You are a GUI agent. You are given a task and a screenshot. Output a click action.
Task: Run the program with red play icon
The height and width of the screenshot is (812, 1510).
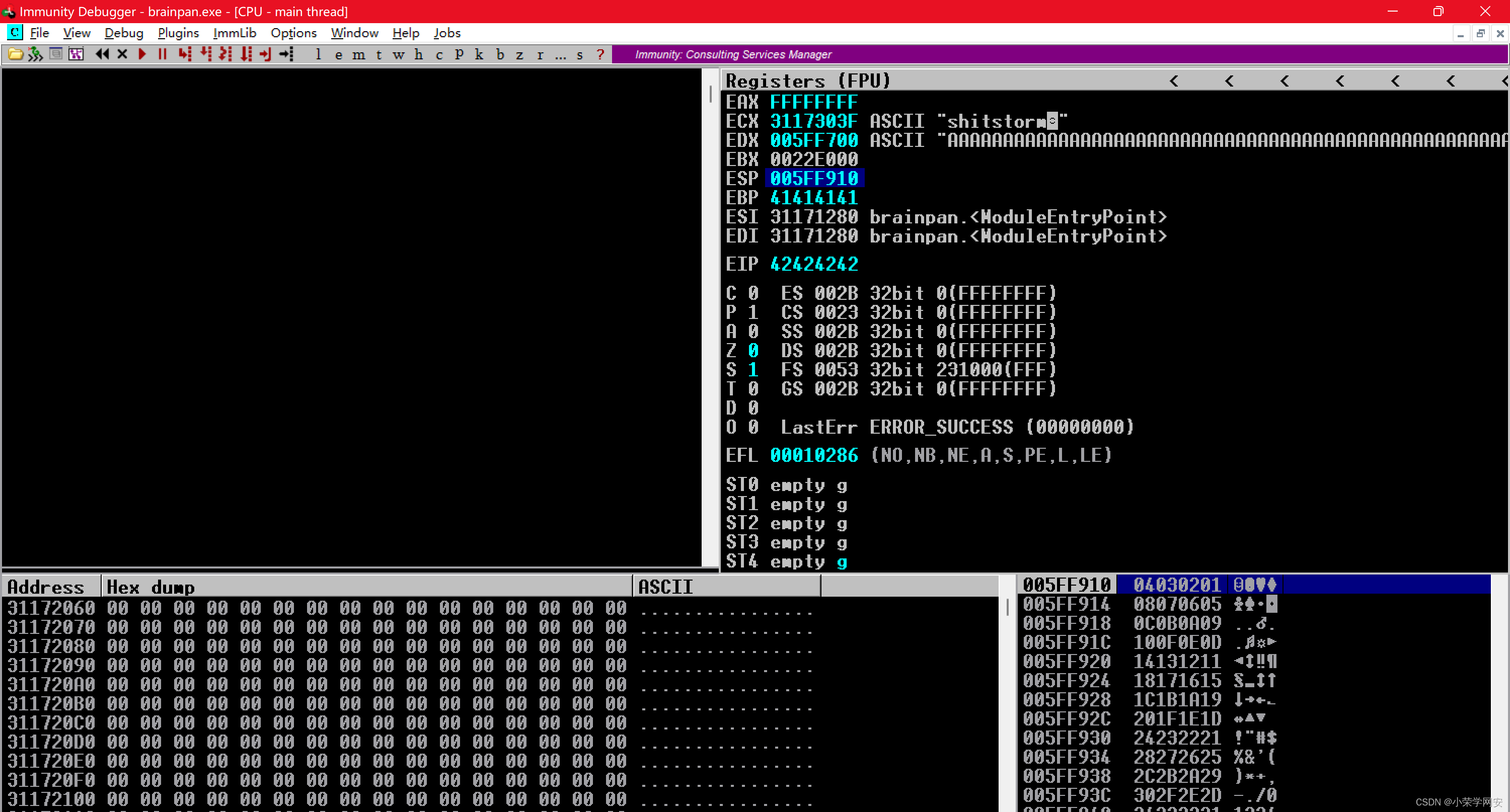click(x=142, y=54)
